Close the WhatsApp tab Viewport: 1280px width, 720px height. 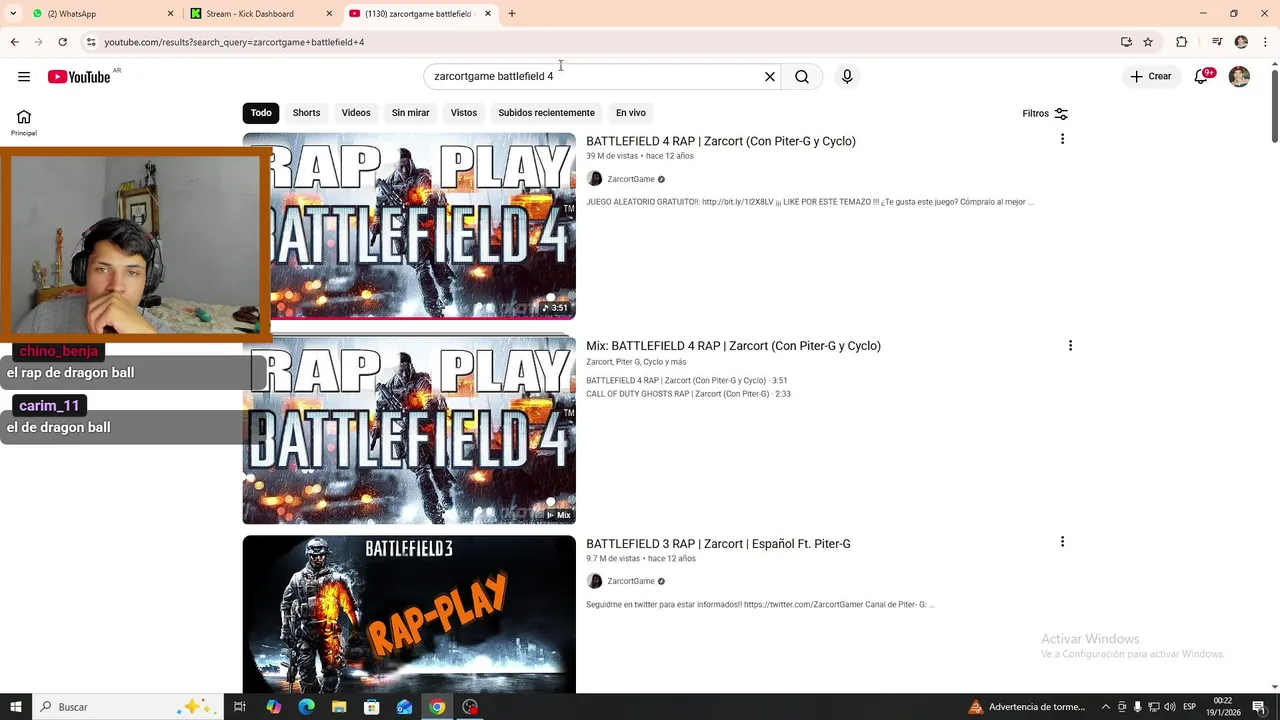point(170,14)
